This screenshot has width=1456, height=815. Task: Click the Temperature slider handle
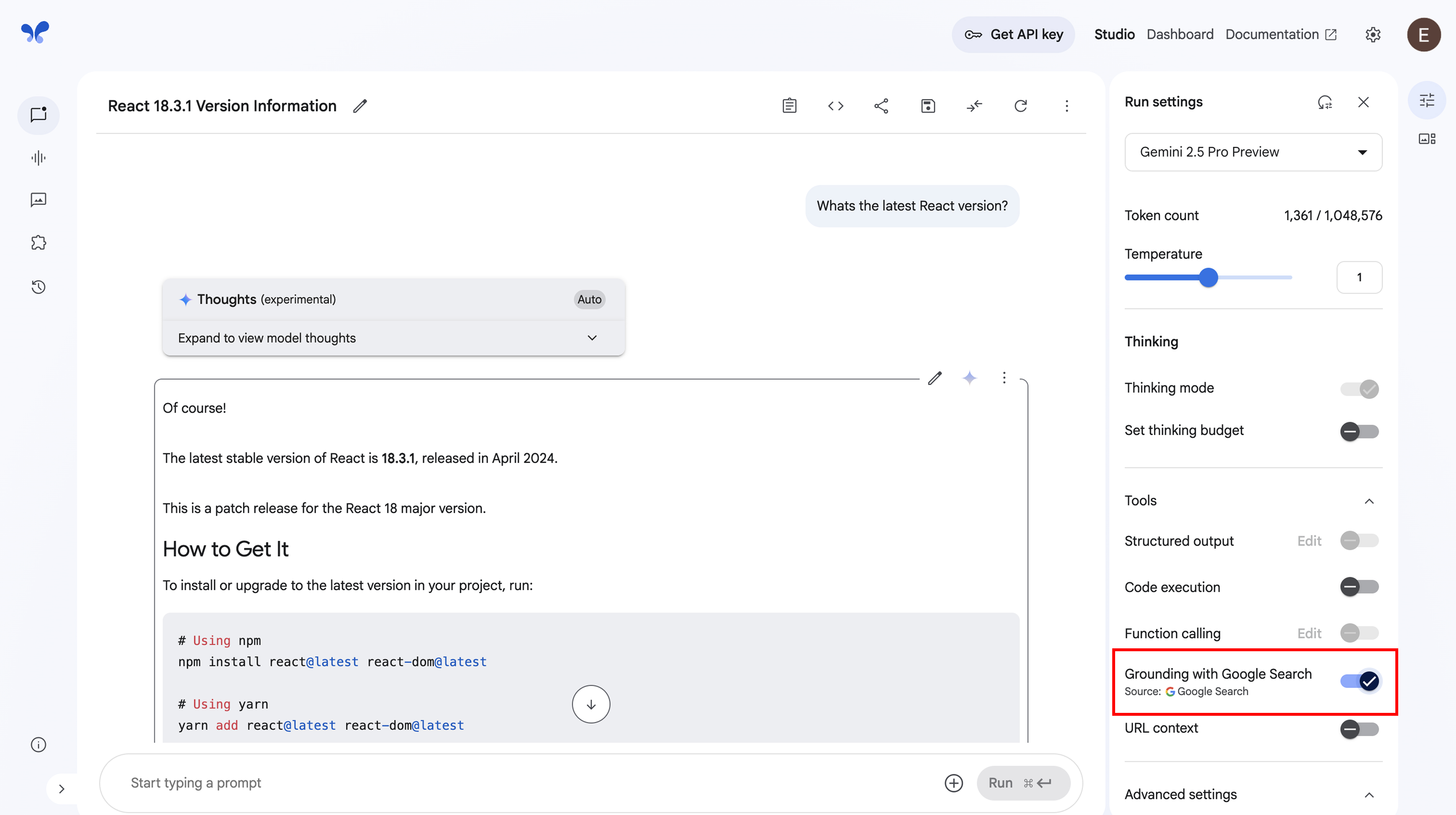(1209, 278)
